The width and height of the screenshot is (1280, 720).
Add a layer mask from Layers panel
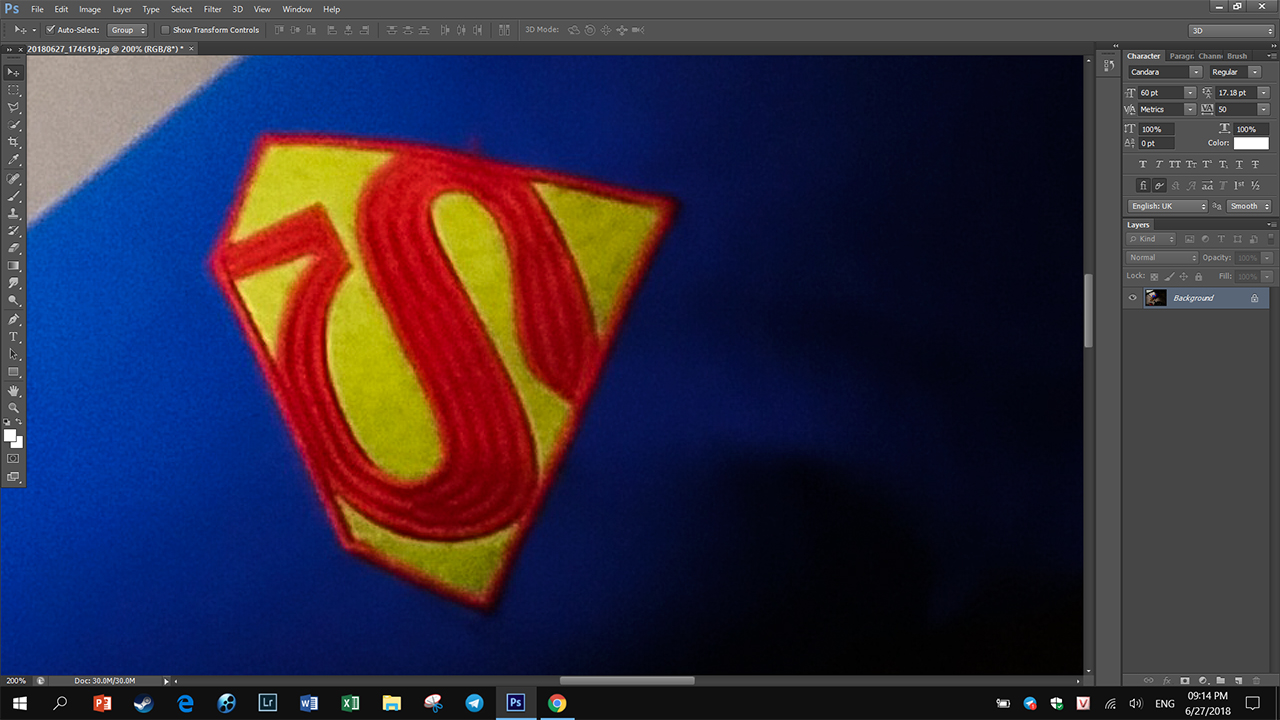(x=1184, y=680)
